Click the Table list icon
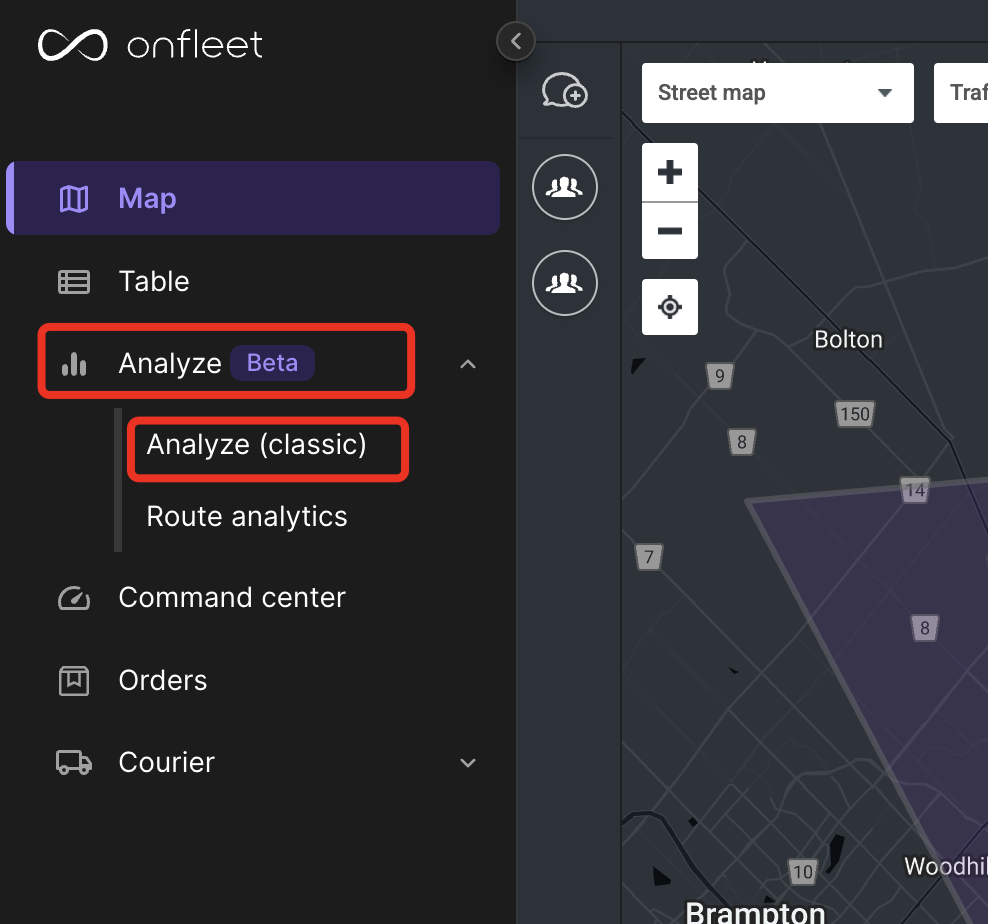Image resolution: width=988 pixels, height=924 pixels. [x=74, y=282]
